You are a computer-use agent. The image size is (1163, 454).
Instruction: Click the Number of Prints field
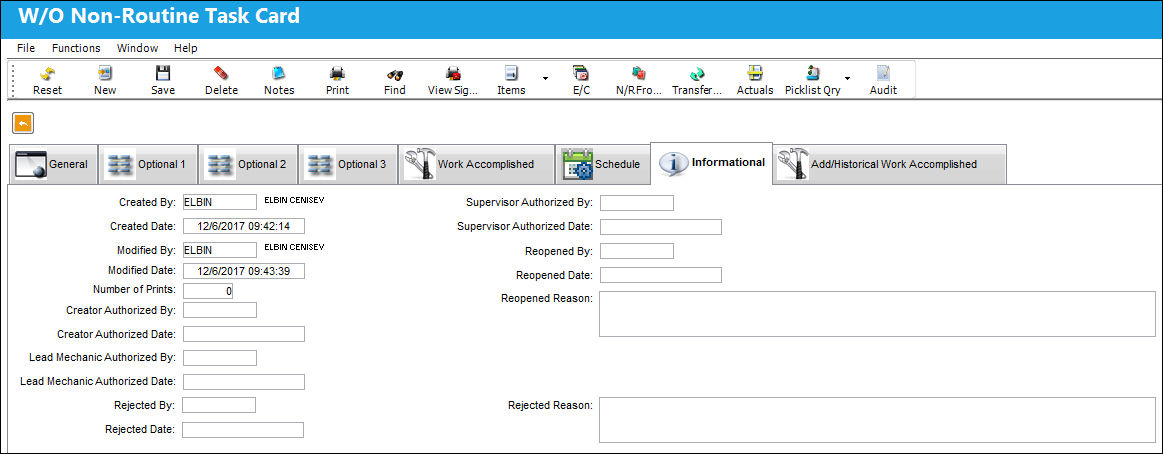(x=208, y=292)
